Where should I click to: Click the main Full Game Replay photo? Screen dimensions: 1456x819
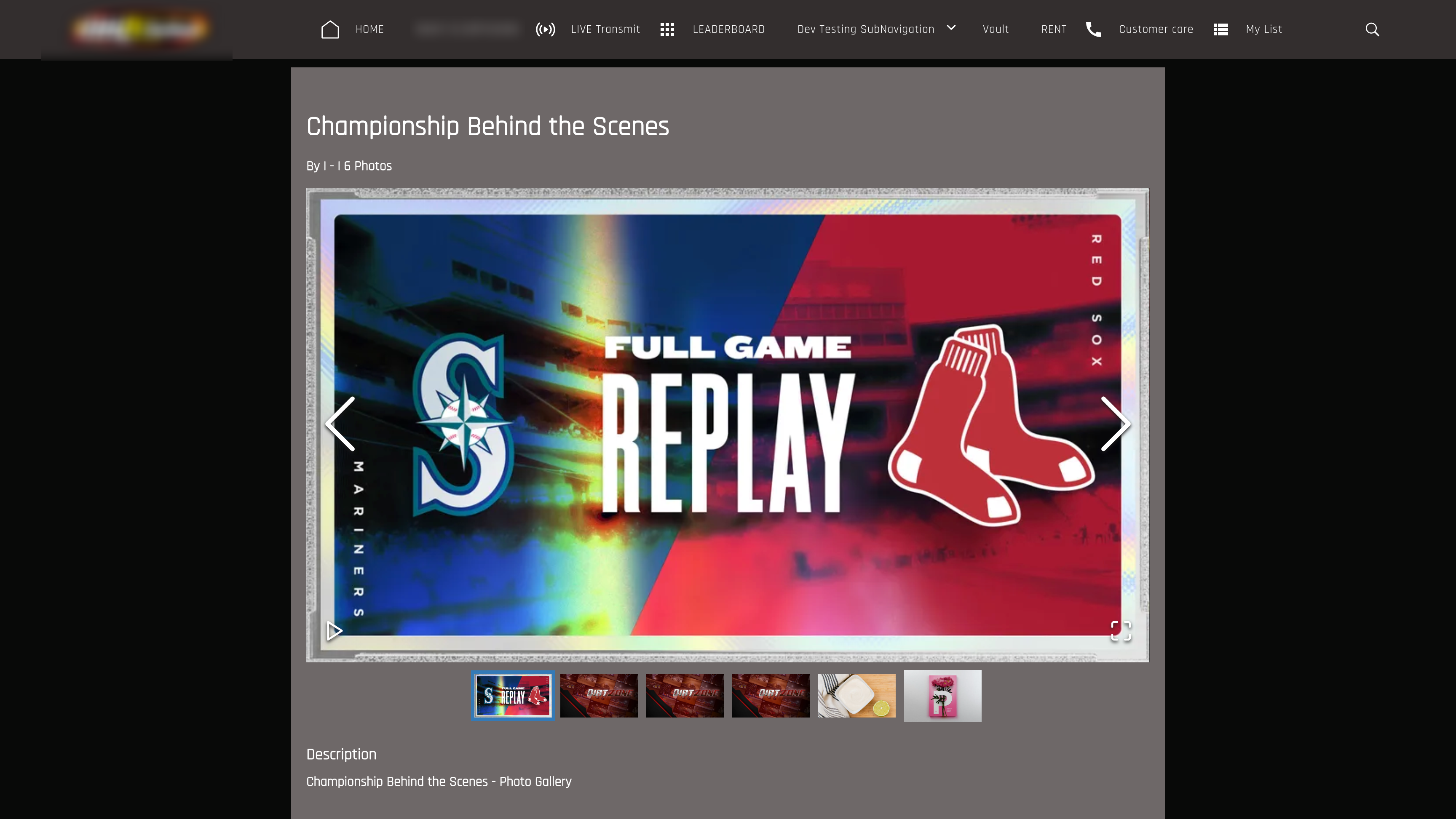coord(728,425)
